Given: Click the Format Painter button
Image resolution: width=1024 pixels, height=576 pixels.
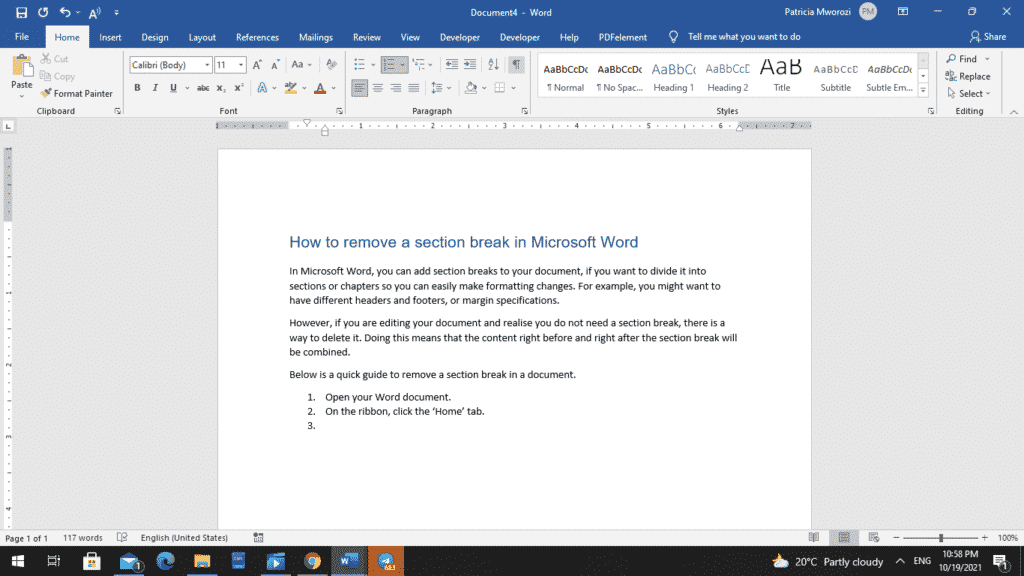Looking at the screenshot, I should pos(77,93).
